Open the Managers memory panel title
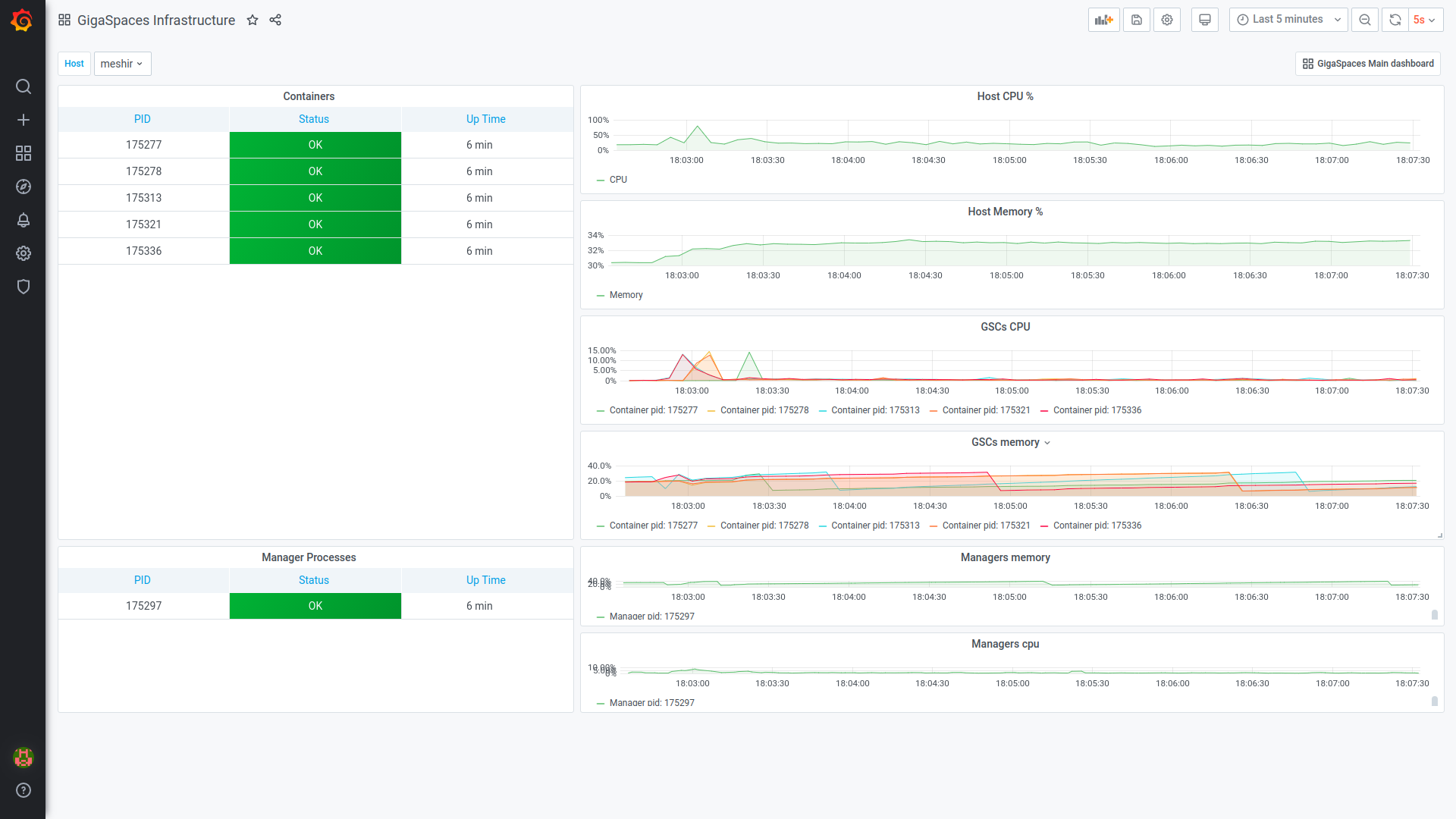 (1005, 557)
